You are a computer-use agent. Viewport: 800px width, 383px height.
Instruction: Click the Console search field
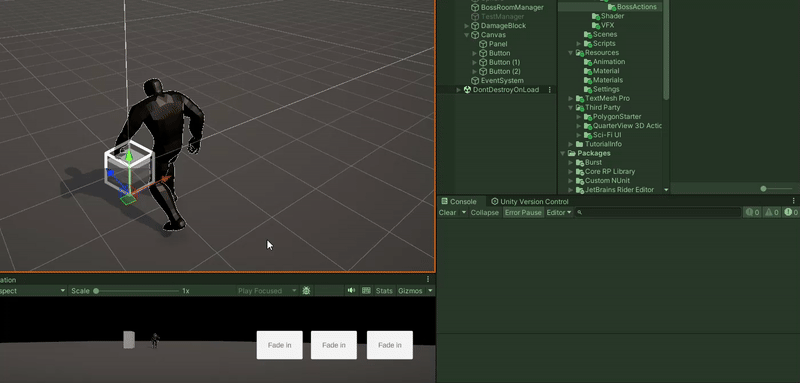pos(658,213)
